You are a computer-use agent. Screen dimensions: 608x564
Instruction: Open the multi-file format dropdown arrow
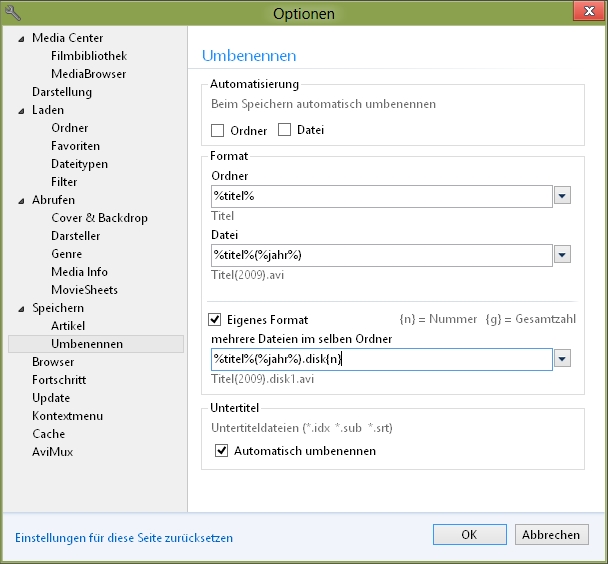coord(562,359)
